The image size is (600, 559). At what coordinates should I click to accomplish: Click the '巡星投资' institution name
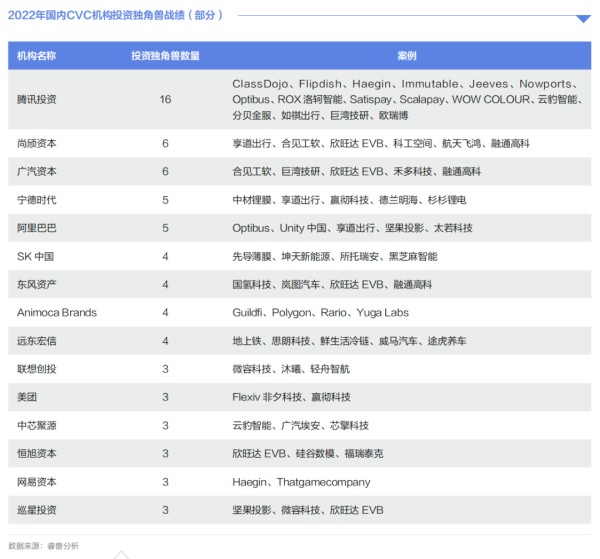[x=37, y=510]
